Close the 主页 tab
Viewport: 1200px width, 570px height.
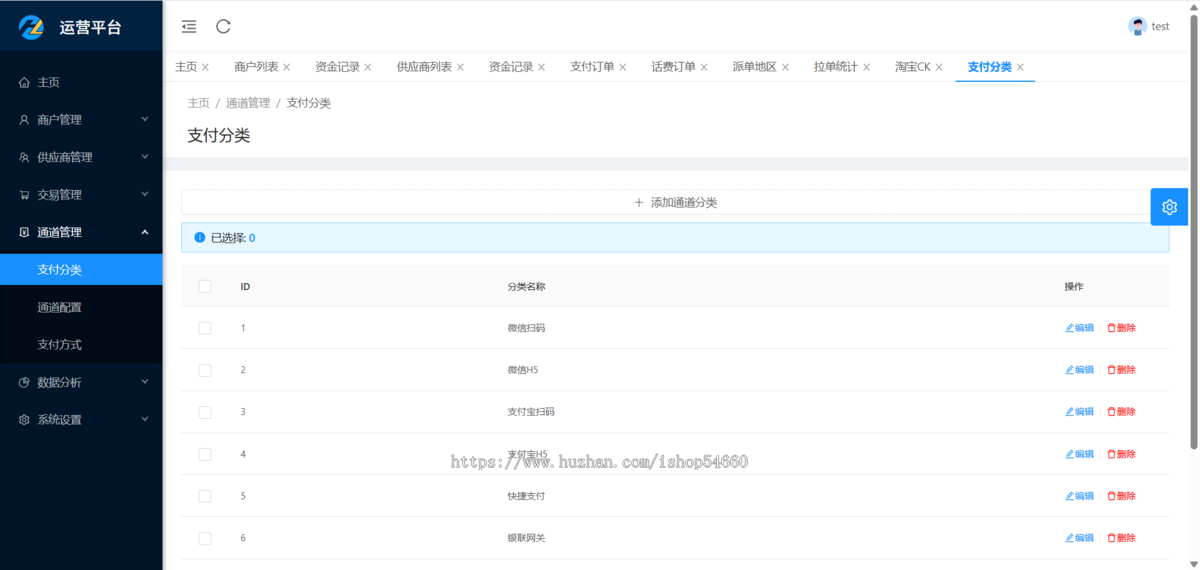coord(205,67)
